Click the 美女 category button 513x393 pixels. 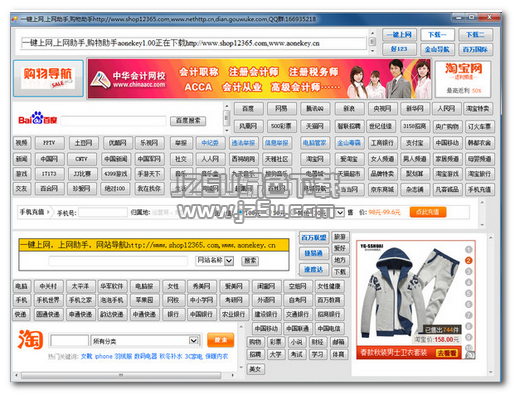point(255,369)
